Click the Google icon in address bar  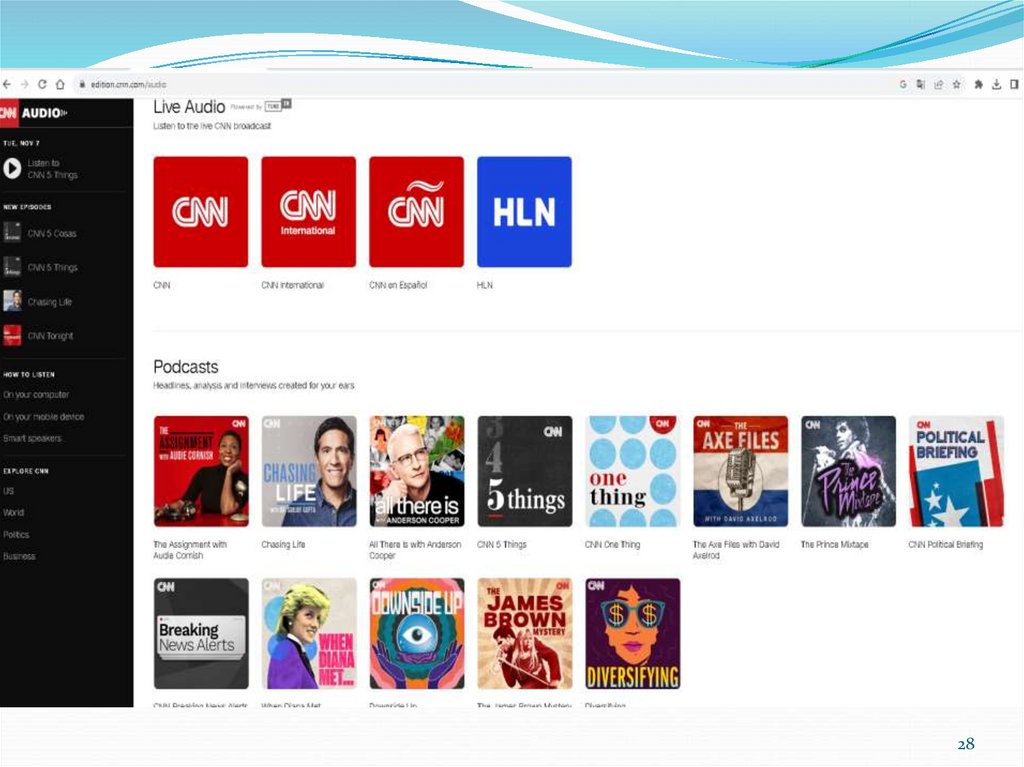[903, 84]
